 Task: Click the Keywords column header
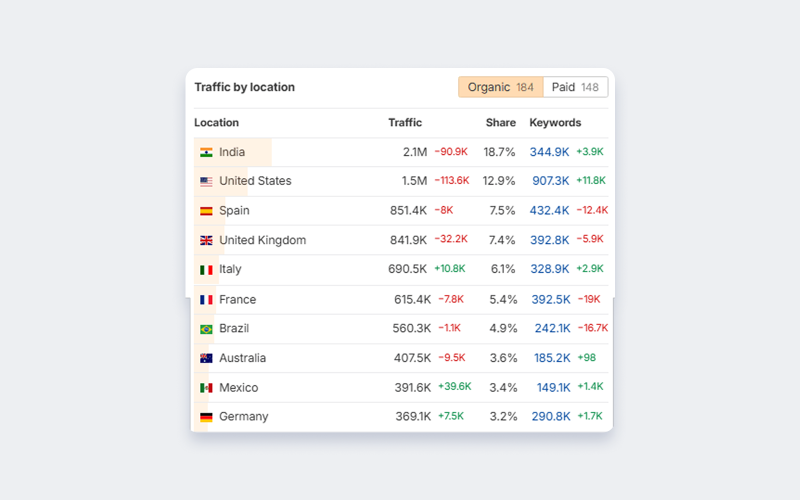(555, 123)
